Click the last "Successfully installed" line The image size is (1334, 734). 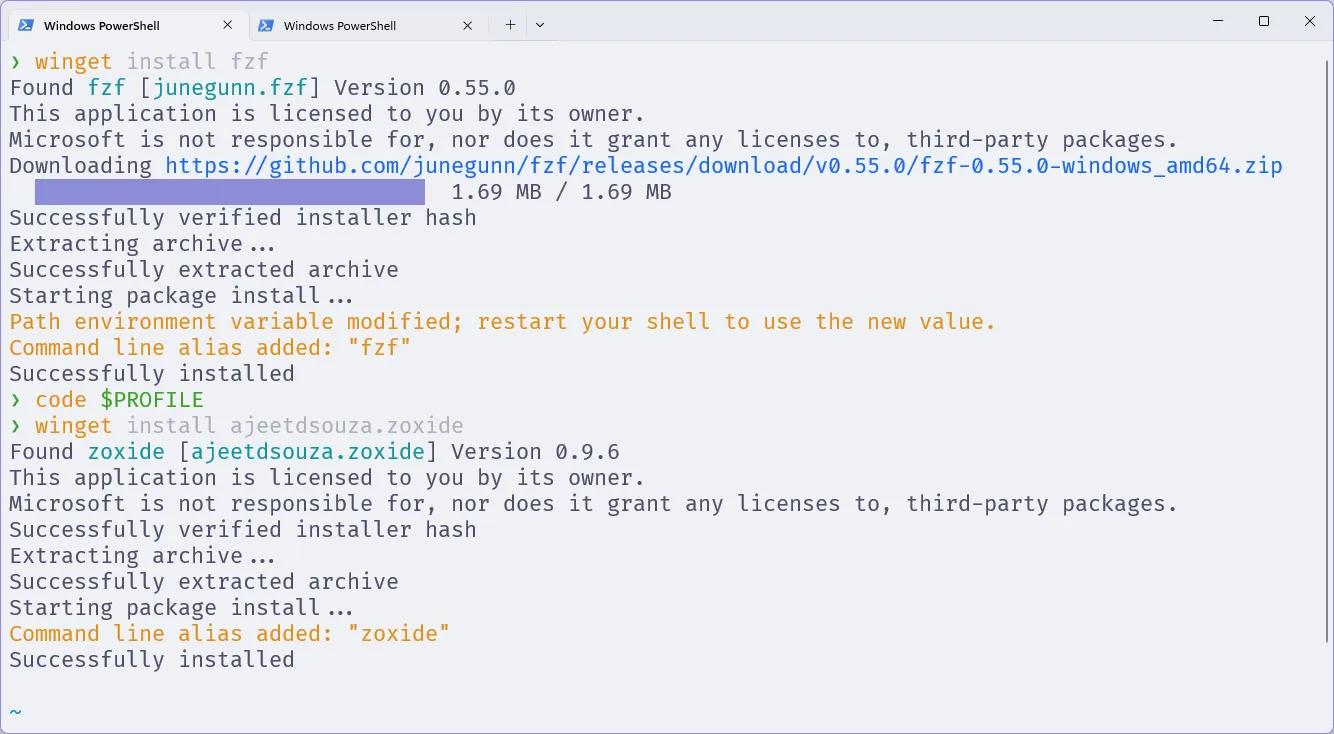[x=152, y=660]
